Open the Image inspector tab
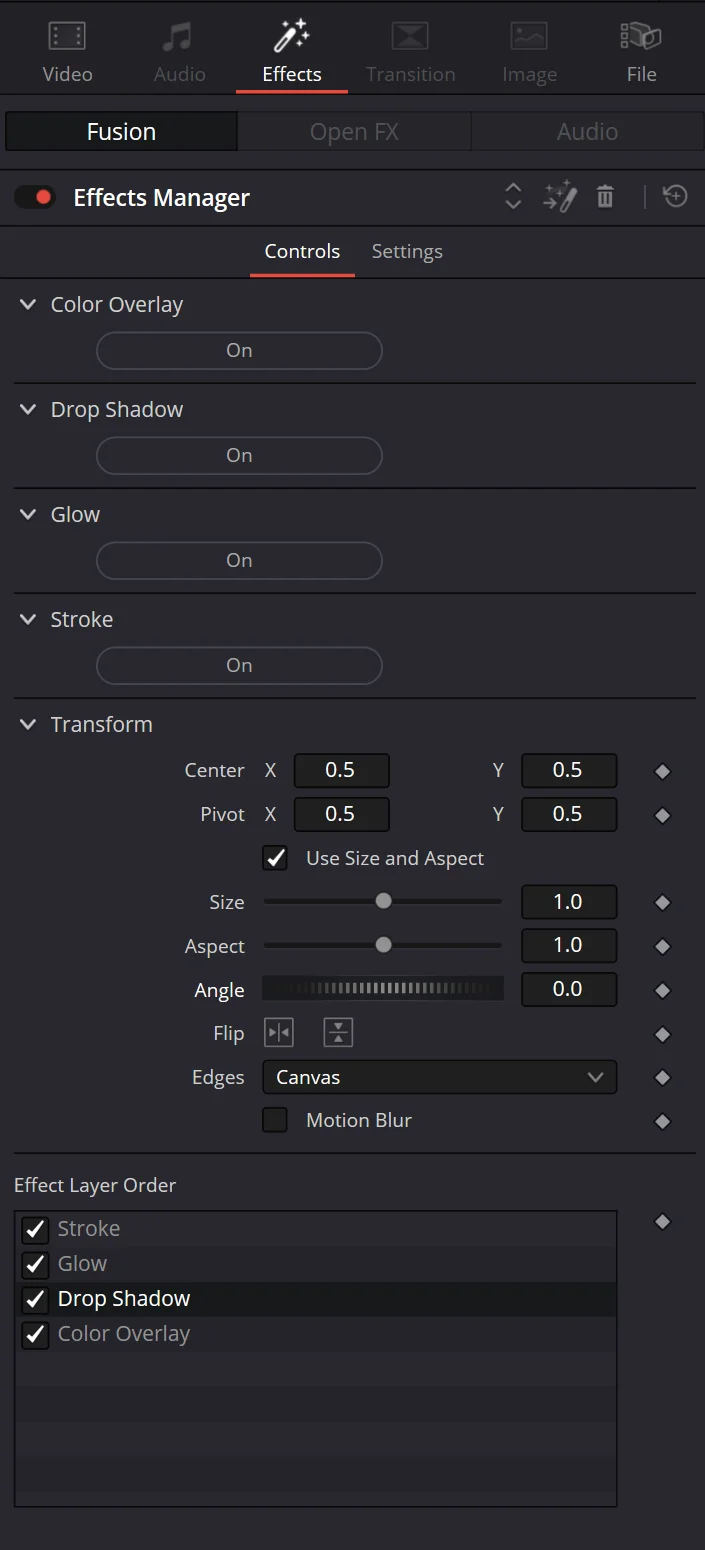The width and height of the screenshot is (705, 1550). [x=529, y=53]
